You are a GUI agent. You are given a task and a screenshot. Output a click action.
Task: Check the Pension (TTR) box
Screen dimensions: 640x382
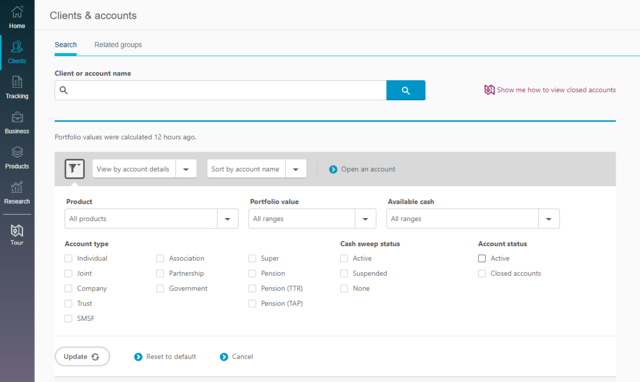(x=252, y=289)
